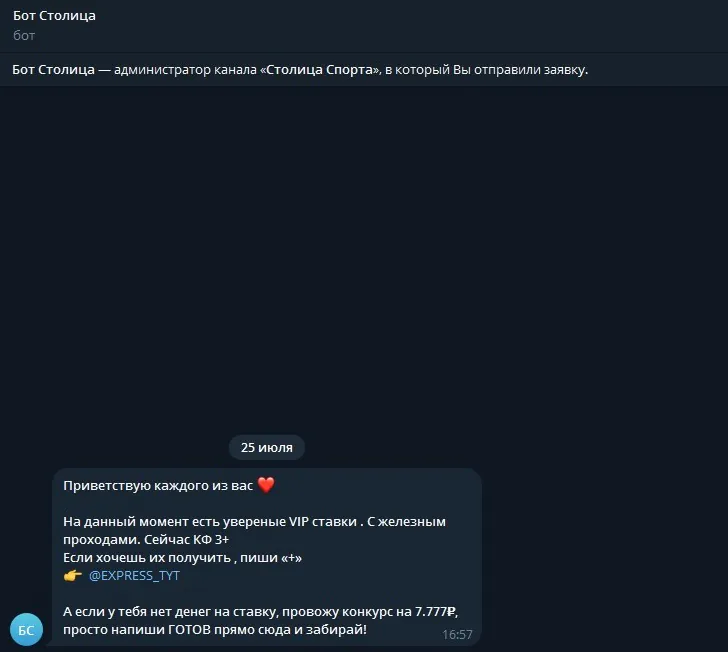
Task: Click the pointing hand emoji
Action: pos(72,576)
